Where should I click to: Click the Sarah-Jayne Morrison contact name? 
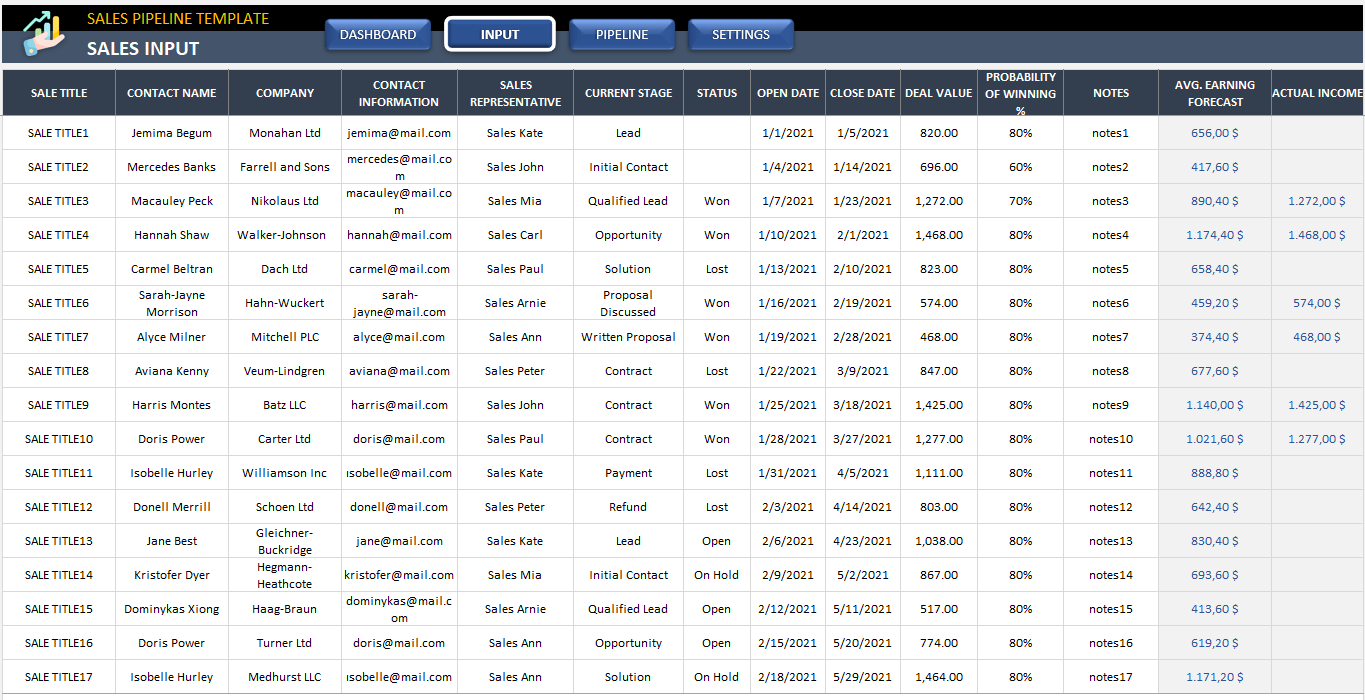[x=171, y=302]
